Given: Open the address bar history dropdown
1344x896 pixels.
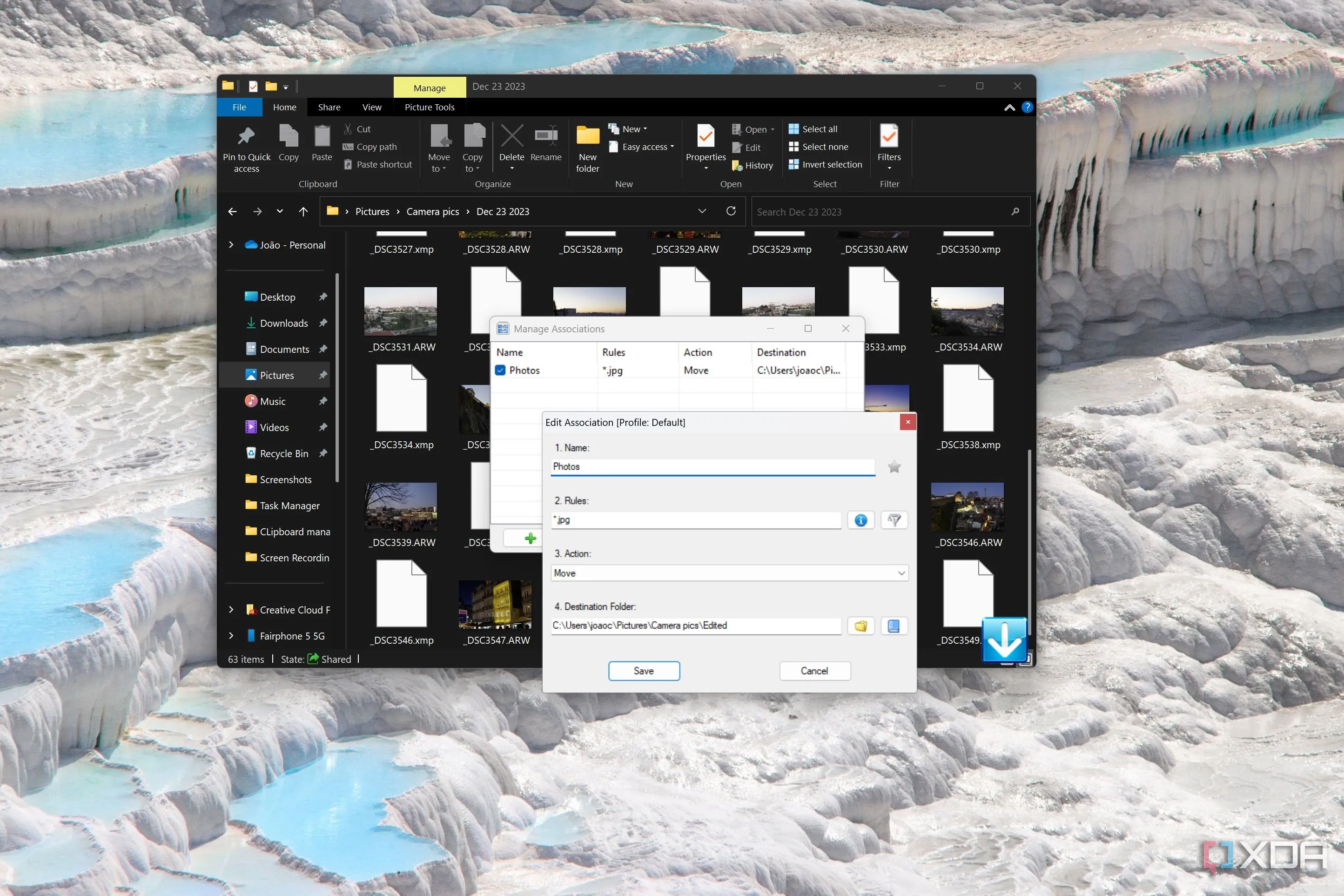Looking at the screenshot, I should pyautogui.click(x=702, y=211).
